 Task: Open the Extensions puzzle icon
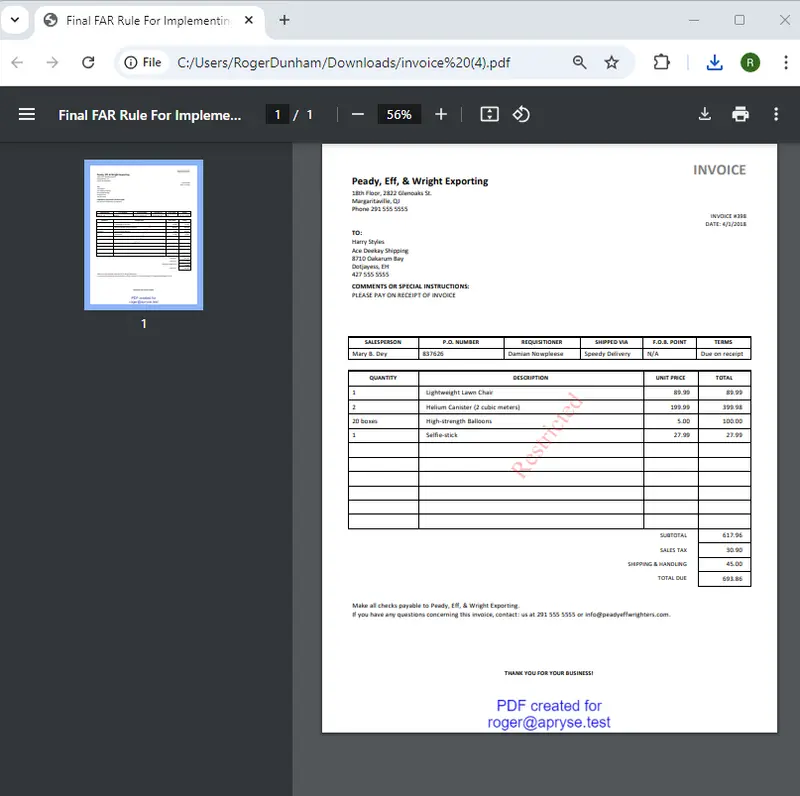tap(661, 62)
